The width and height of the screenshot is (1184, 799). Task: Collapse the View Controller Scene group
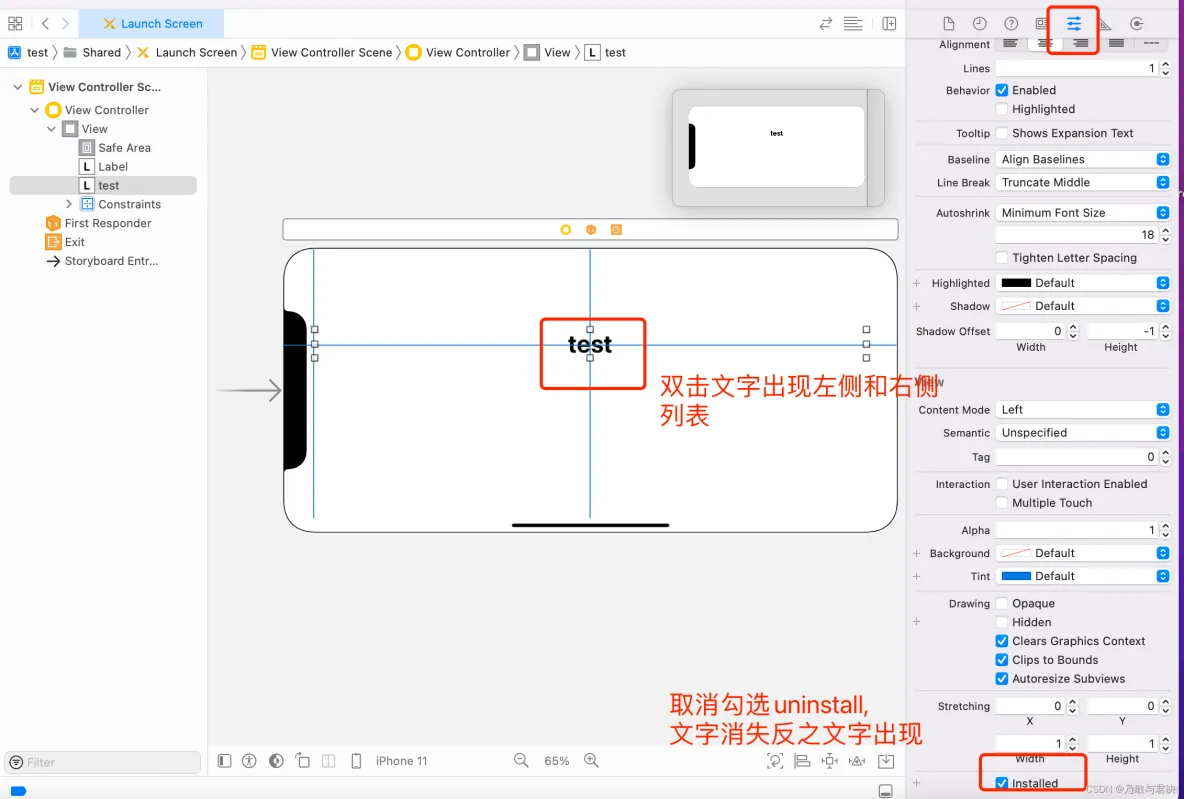(17, 87)
